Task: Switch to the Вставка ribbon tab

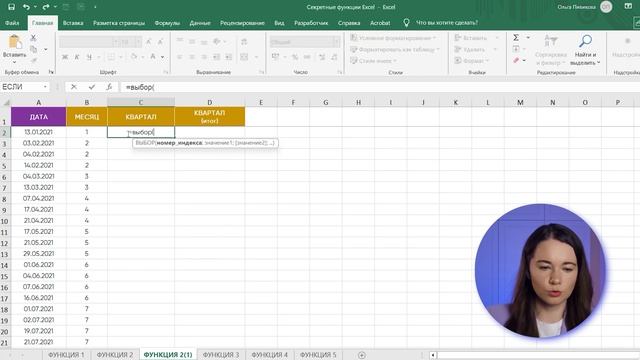Action: click(x=73, y=23)
